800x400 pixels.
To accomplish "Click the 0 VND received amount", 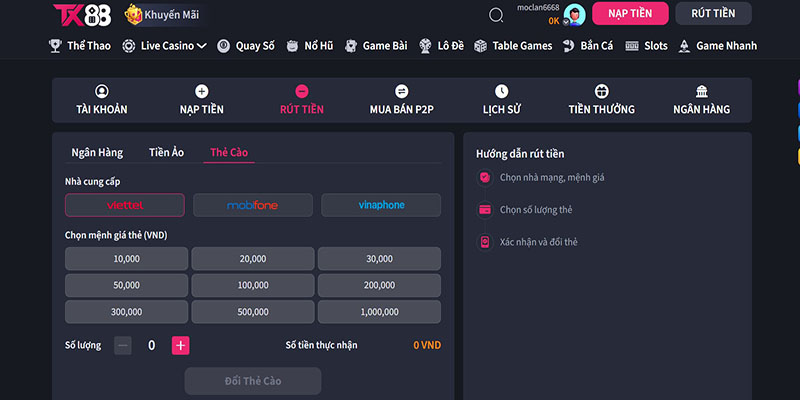I will tap(427, 345).
